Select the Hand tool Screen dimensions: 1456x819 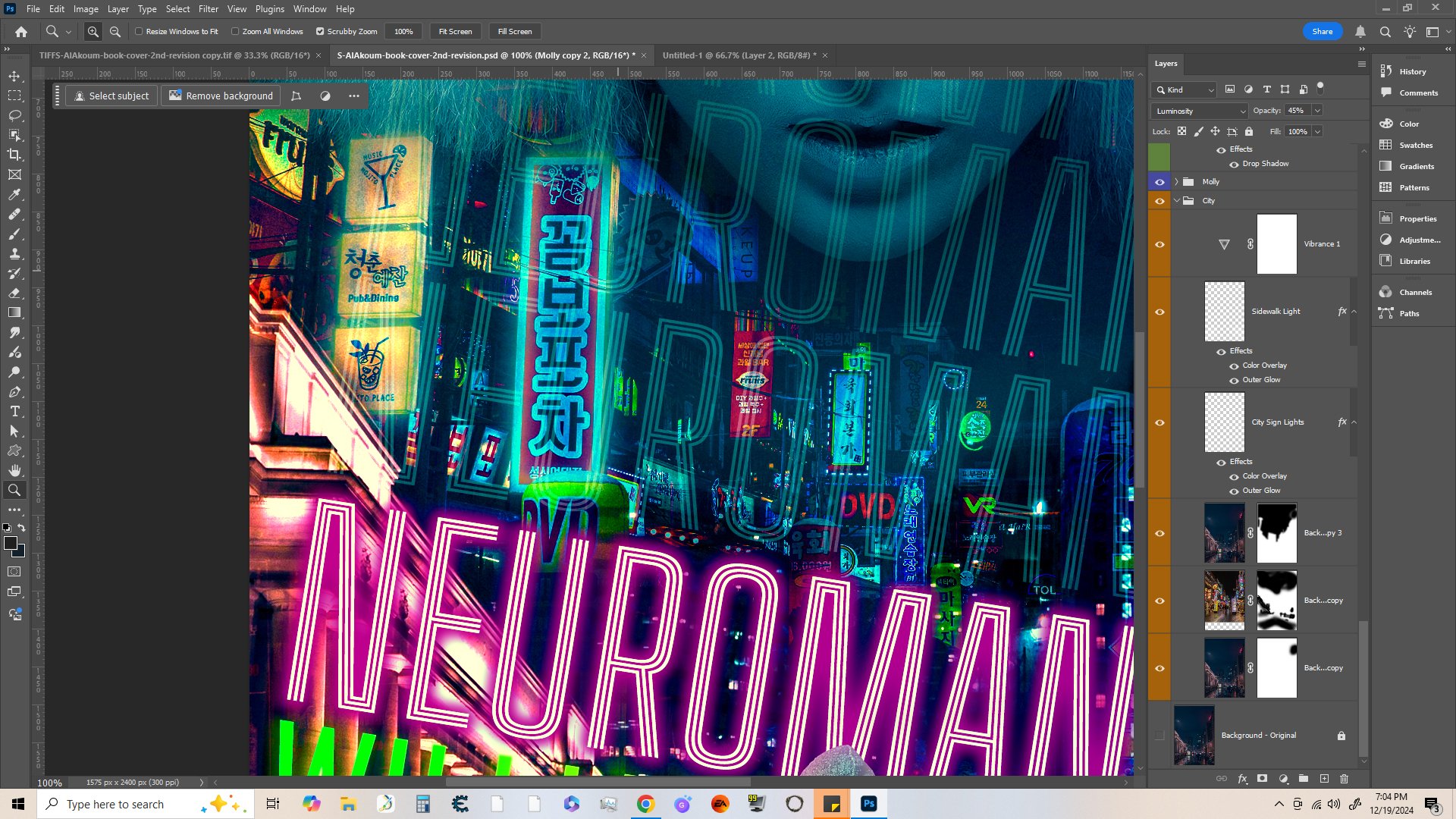[x=14, y=471]
